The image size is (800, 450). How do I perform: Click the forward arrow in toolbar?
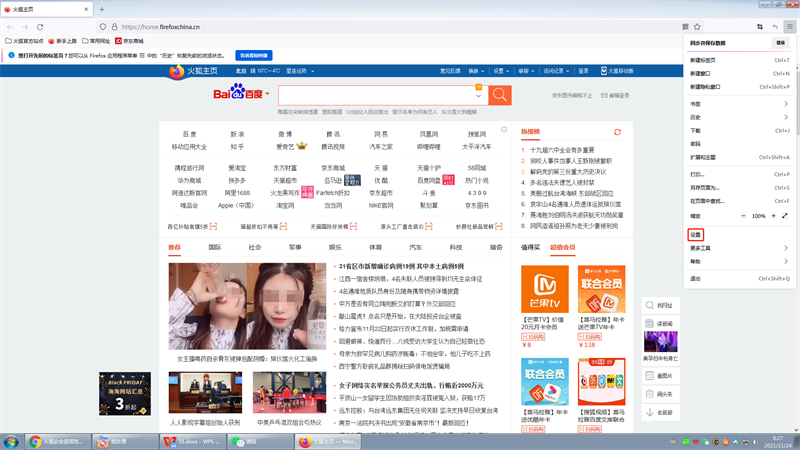pyautogui.click(x=24, y=27)
